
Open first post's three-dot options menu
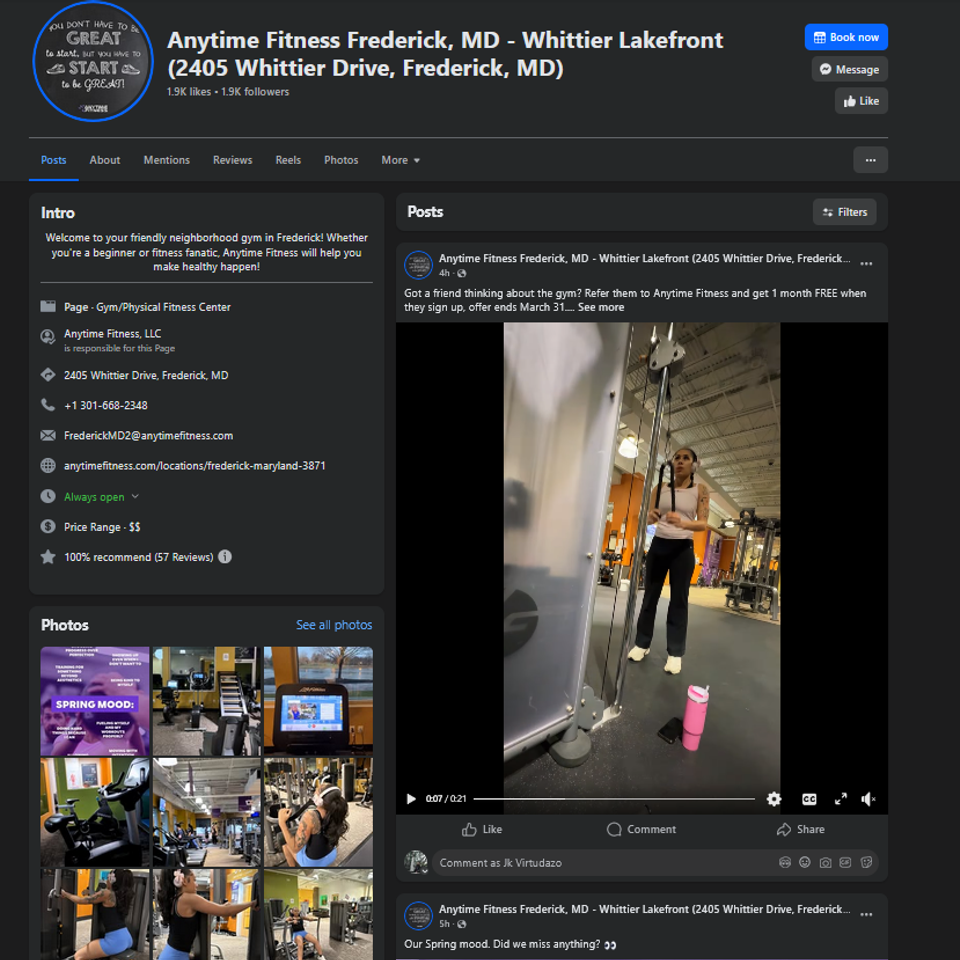coord(866,264)
